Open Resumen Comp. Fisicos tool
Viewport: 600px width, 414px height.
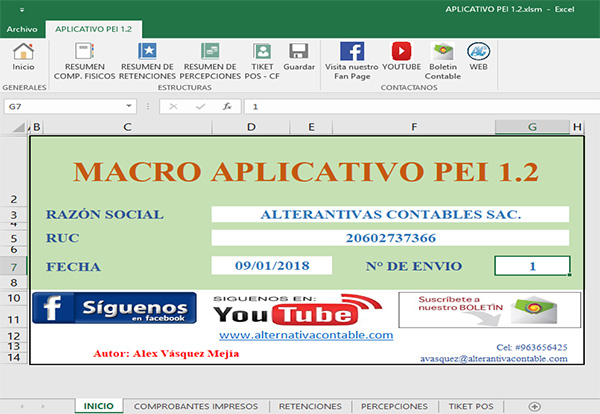85,52
